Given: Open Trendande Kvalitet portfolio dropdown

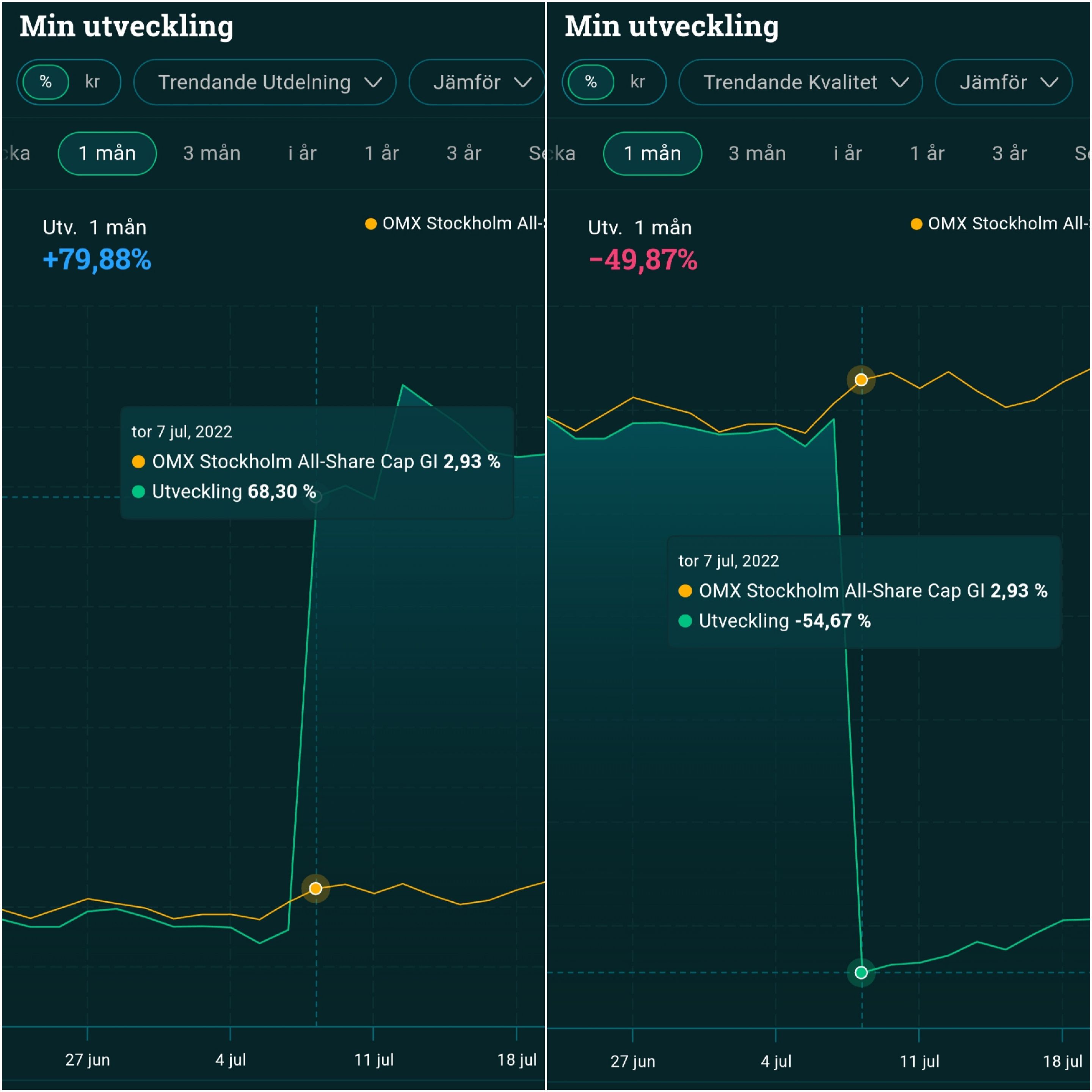Looking at the screenshot, I should [x=800, y=83].
